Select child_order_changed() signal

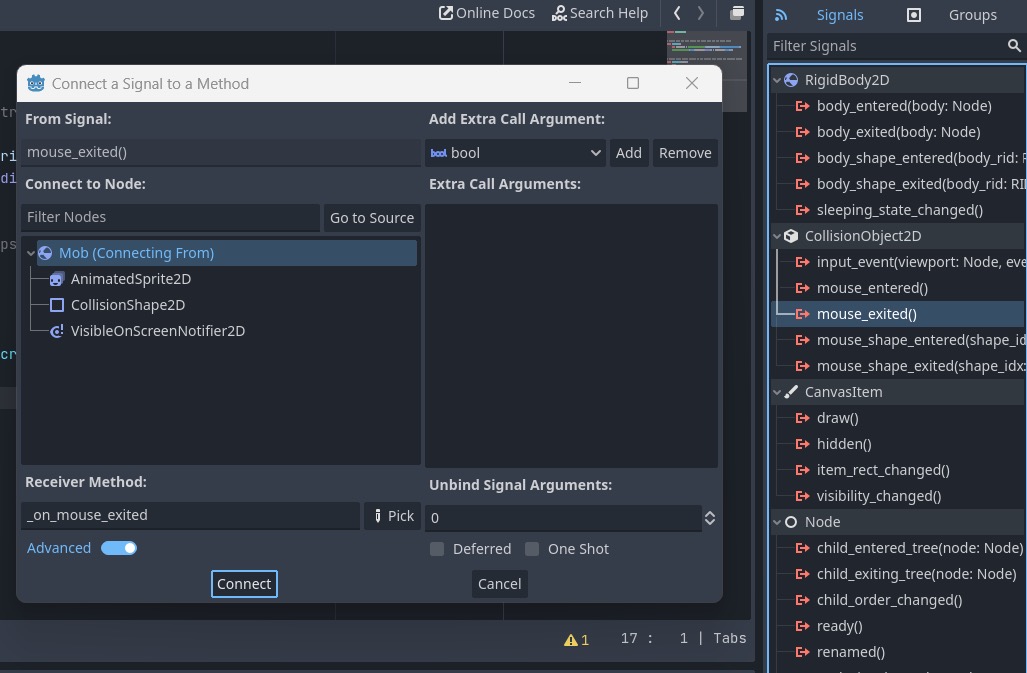(x=889, y=600)
